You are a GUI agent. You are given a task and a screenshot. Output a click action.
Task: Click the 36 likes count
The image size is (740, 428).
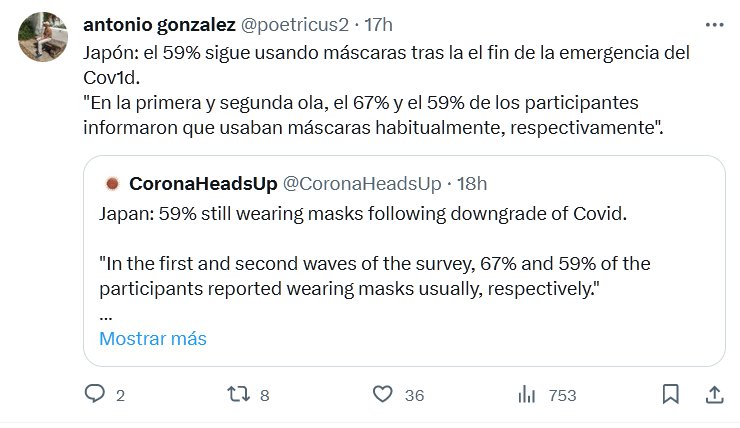tap(414, 395)
